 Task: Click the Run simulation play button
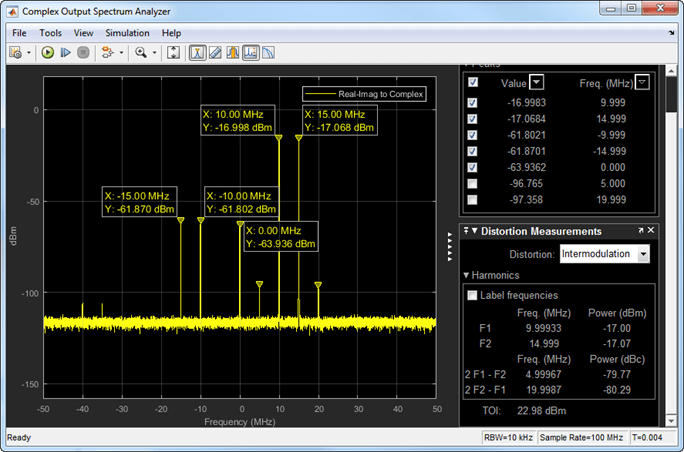tap(47, 52)
